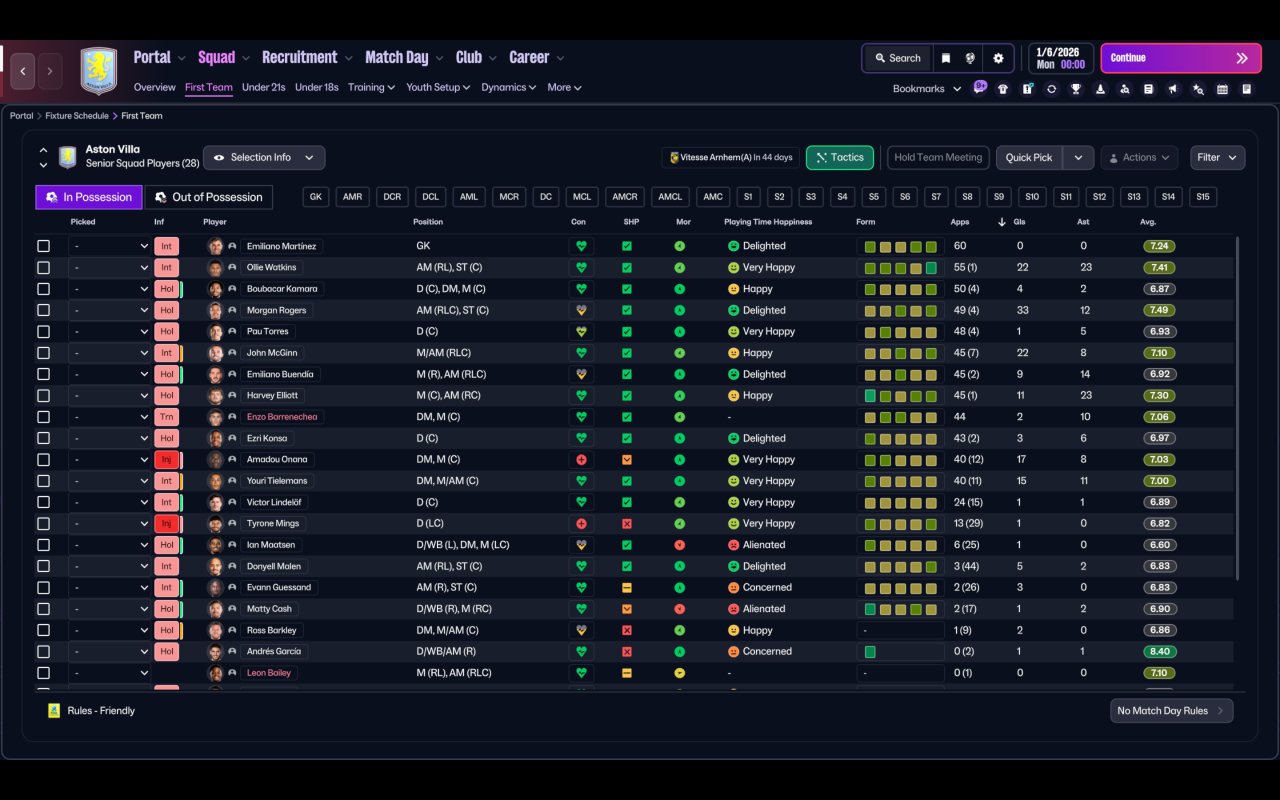This screenshot has height=800, width=1280.
Task: Go back with the left arrow button
Action: (23, 71)
